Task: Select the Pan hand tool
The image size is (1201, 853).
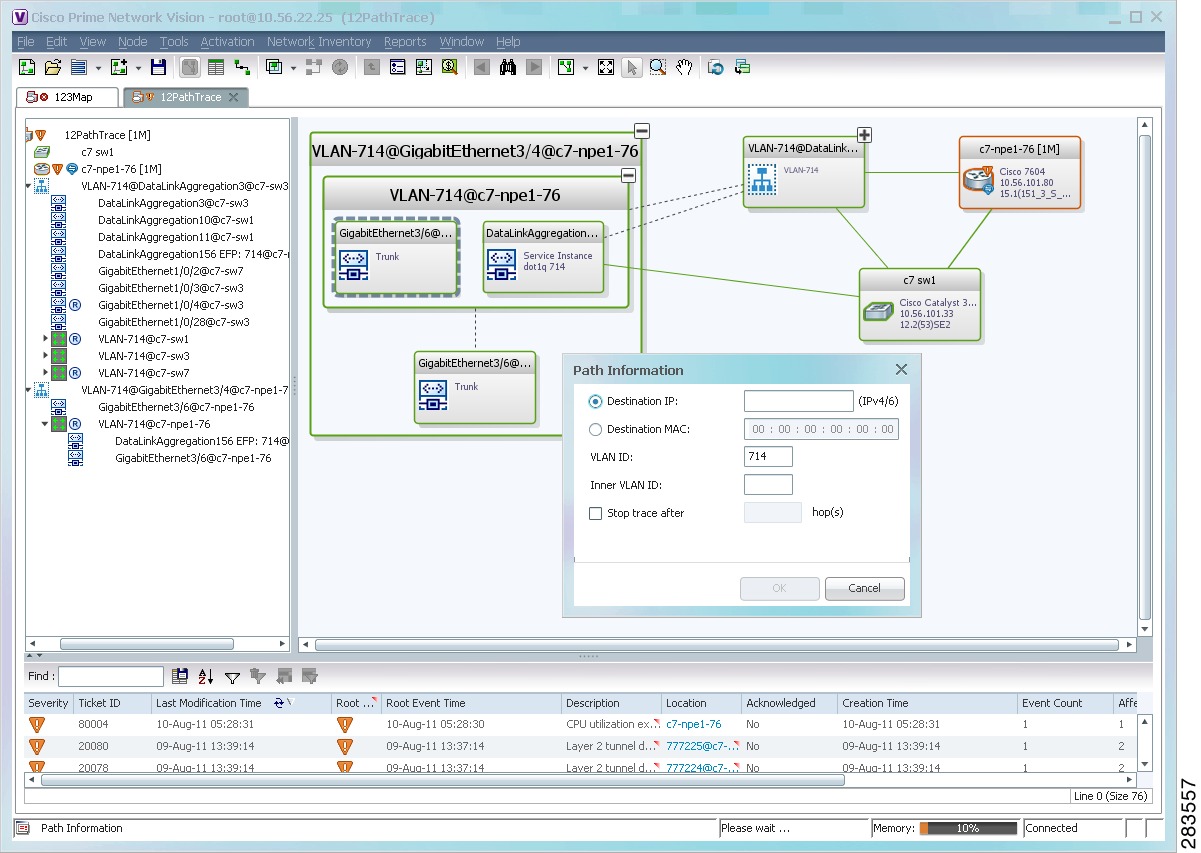Action: [684, 67]
